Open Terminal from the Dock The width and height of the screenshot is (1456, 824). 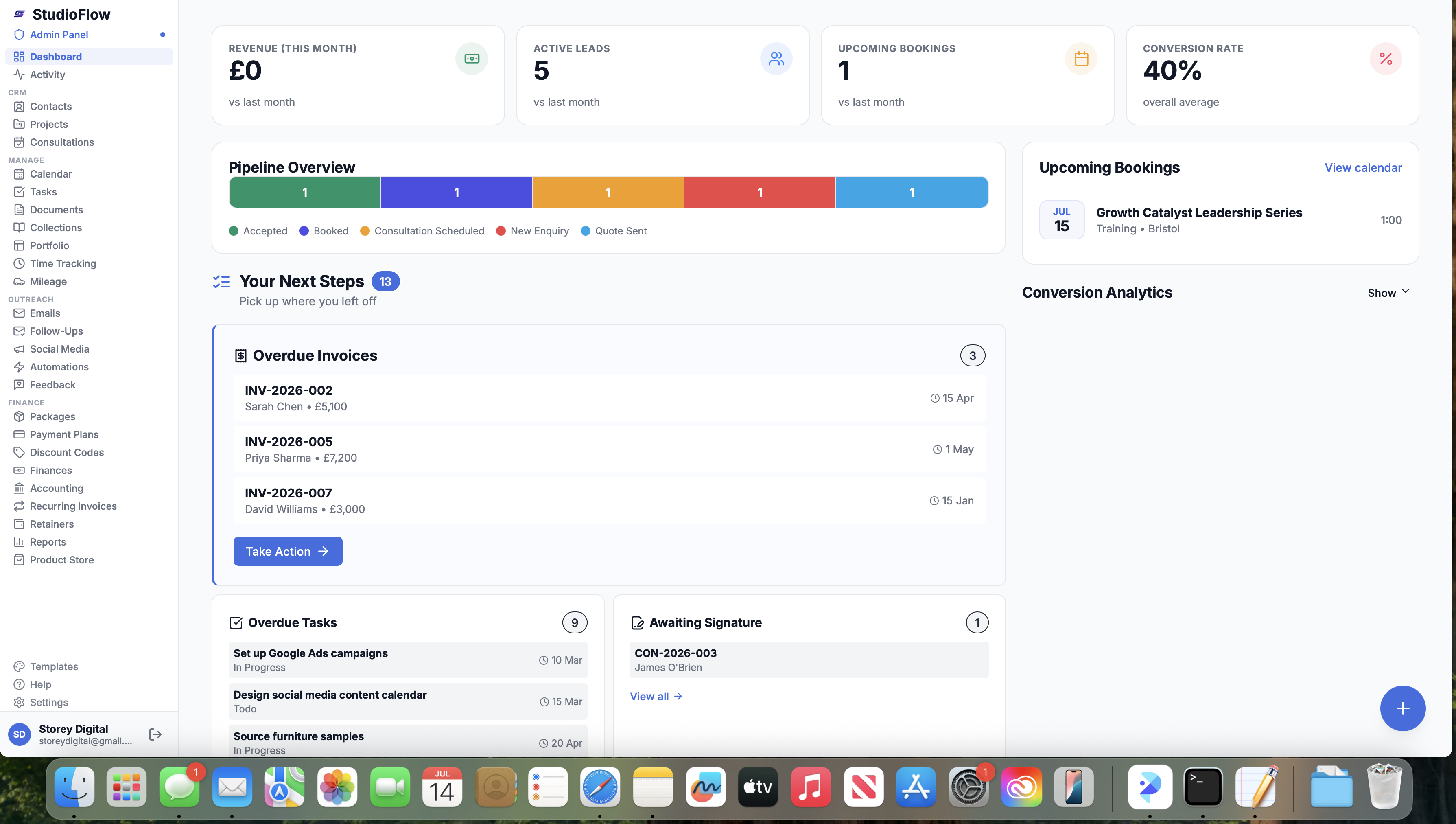[1202, 787]
